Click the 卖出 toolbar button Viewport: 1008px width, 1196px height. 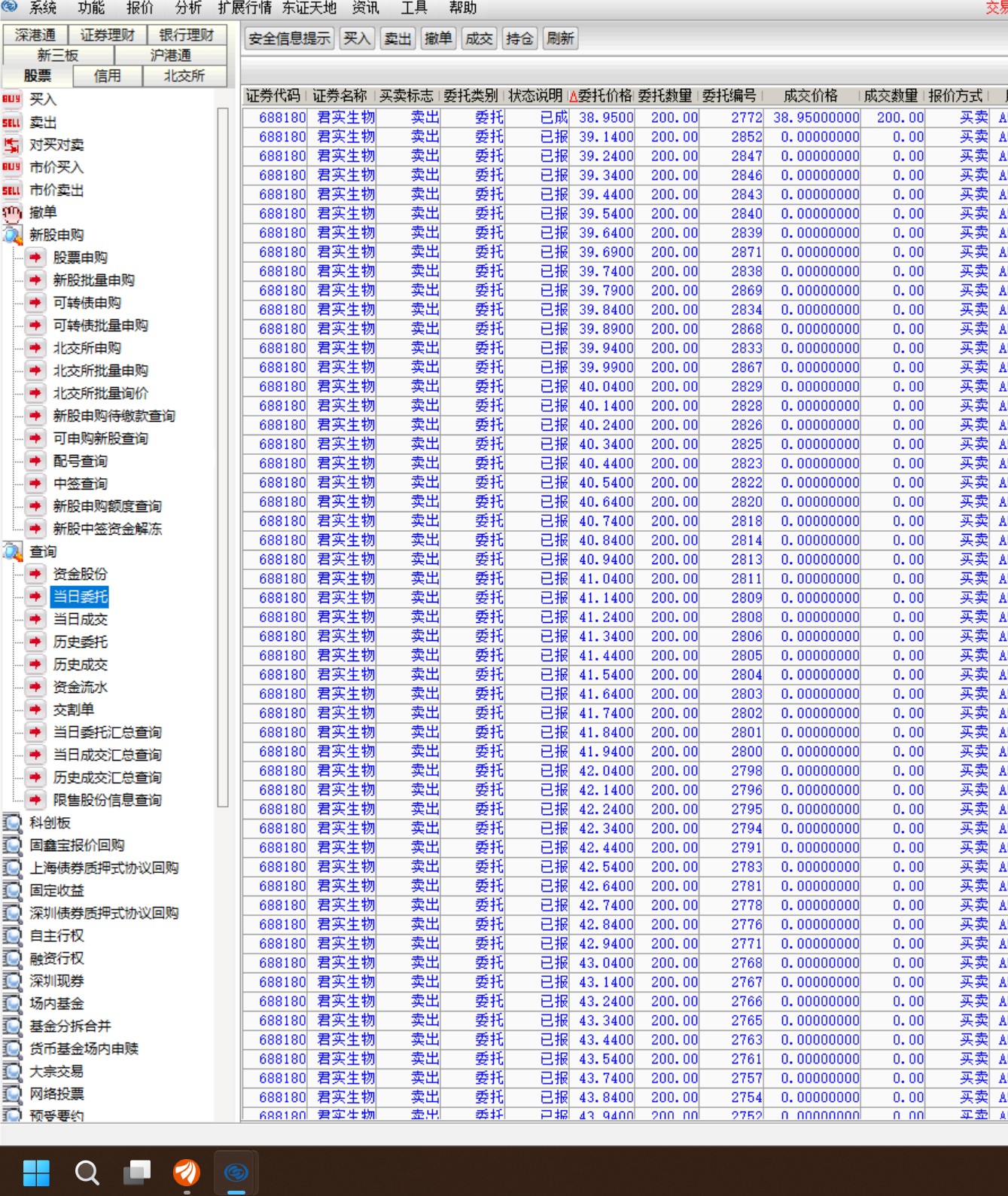[x=397, y=38]
